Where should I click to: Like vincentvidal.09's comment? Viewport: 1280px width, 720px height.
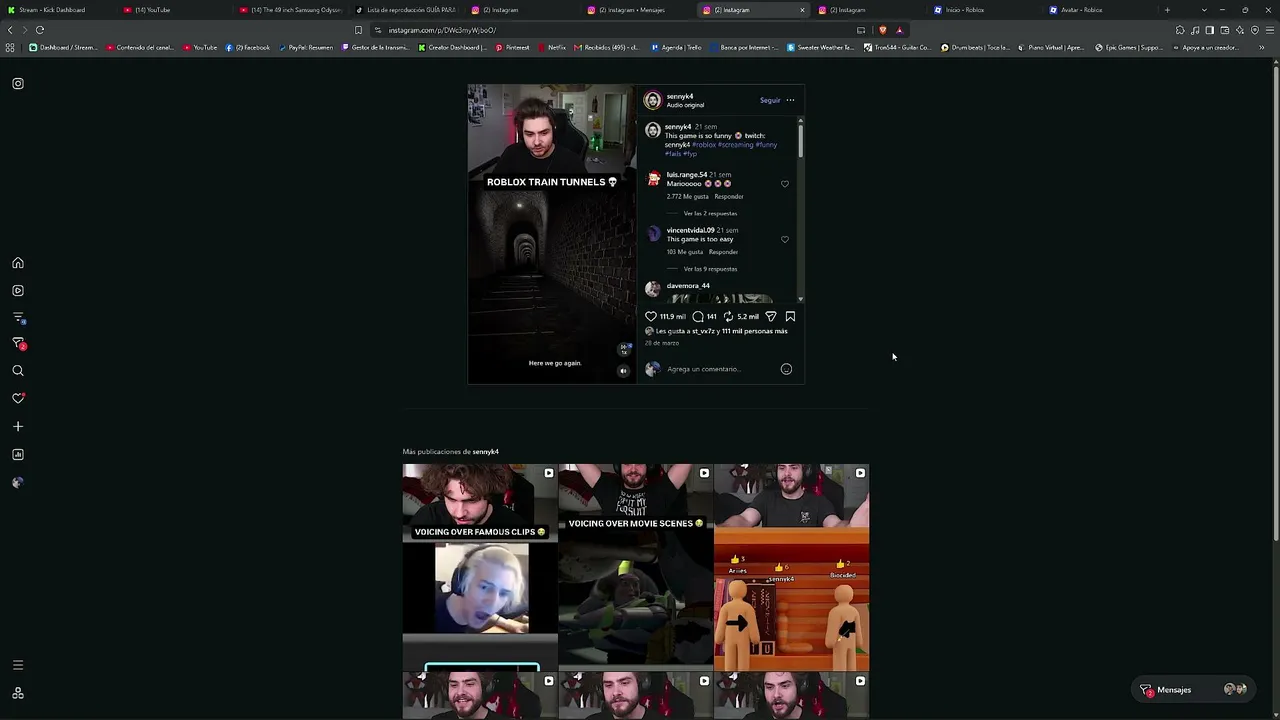tap(785, 239)
